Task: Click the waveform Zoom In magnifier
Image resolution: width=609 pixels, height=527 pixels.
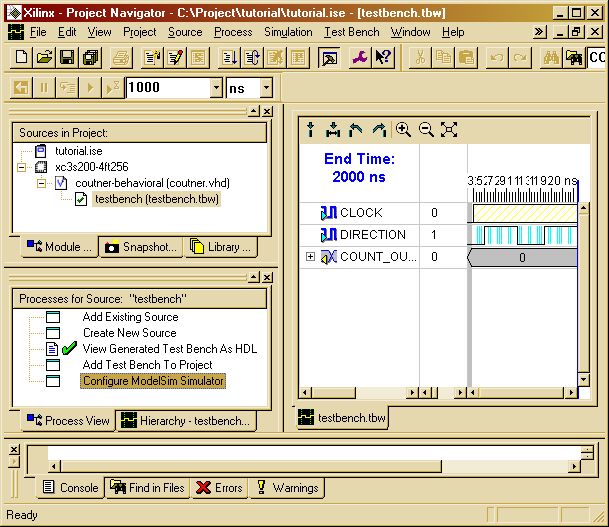Action: [x=403, y=129]
